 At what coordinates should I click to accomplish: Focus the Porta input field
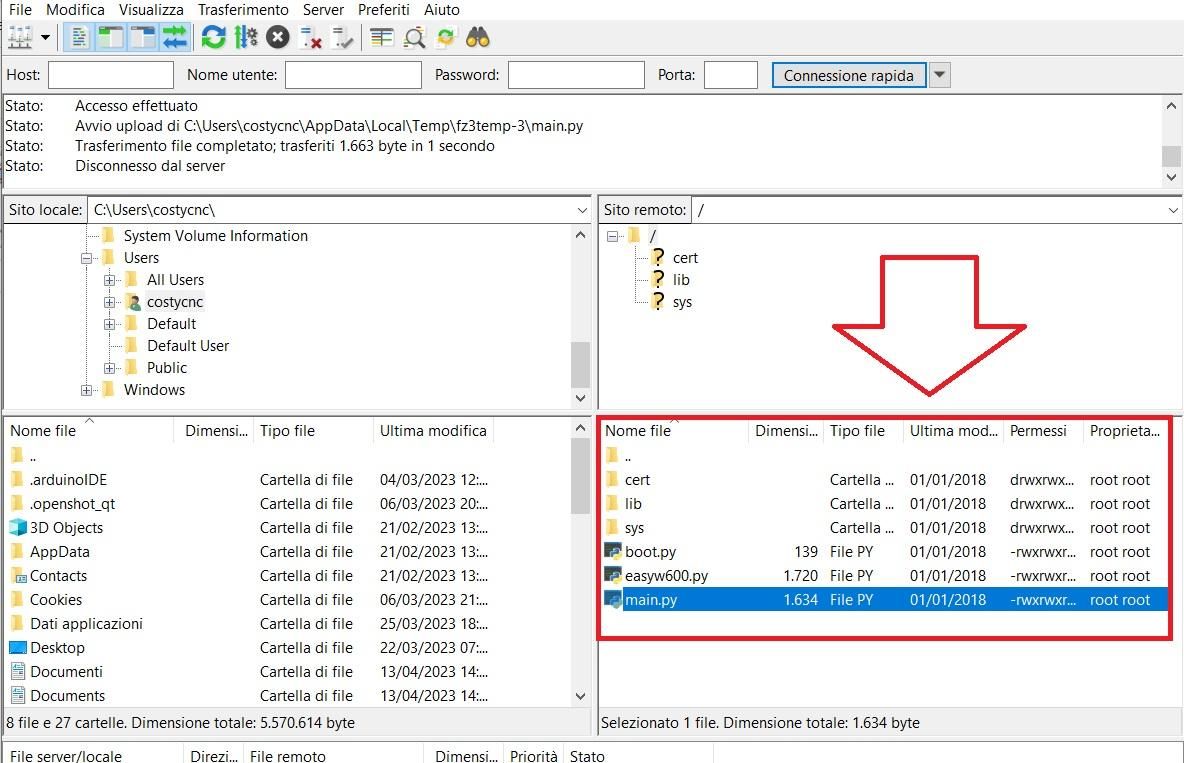point(731,75)
